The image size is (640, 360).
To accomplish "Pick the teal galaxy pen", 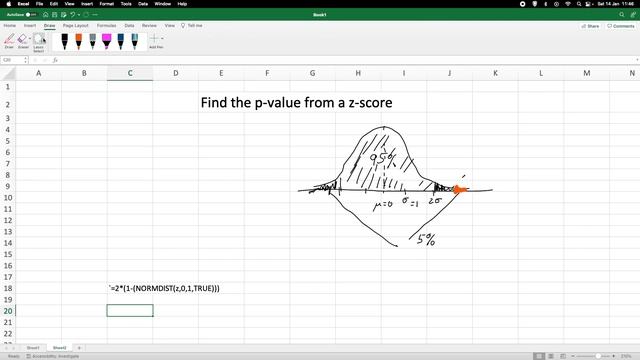I will [135, 42].
